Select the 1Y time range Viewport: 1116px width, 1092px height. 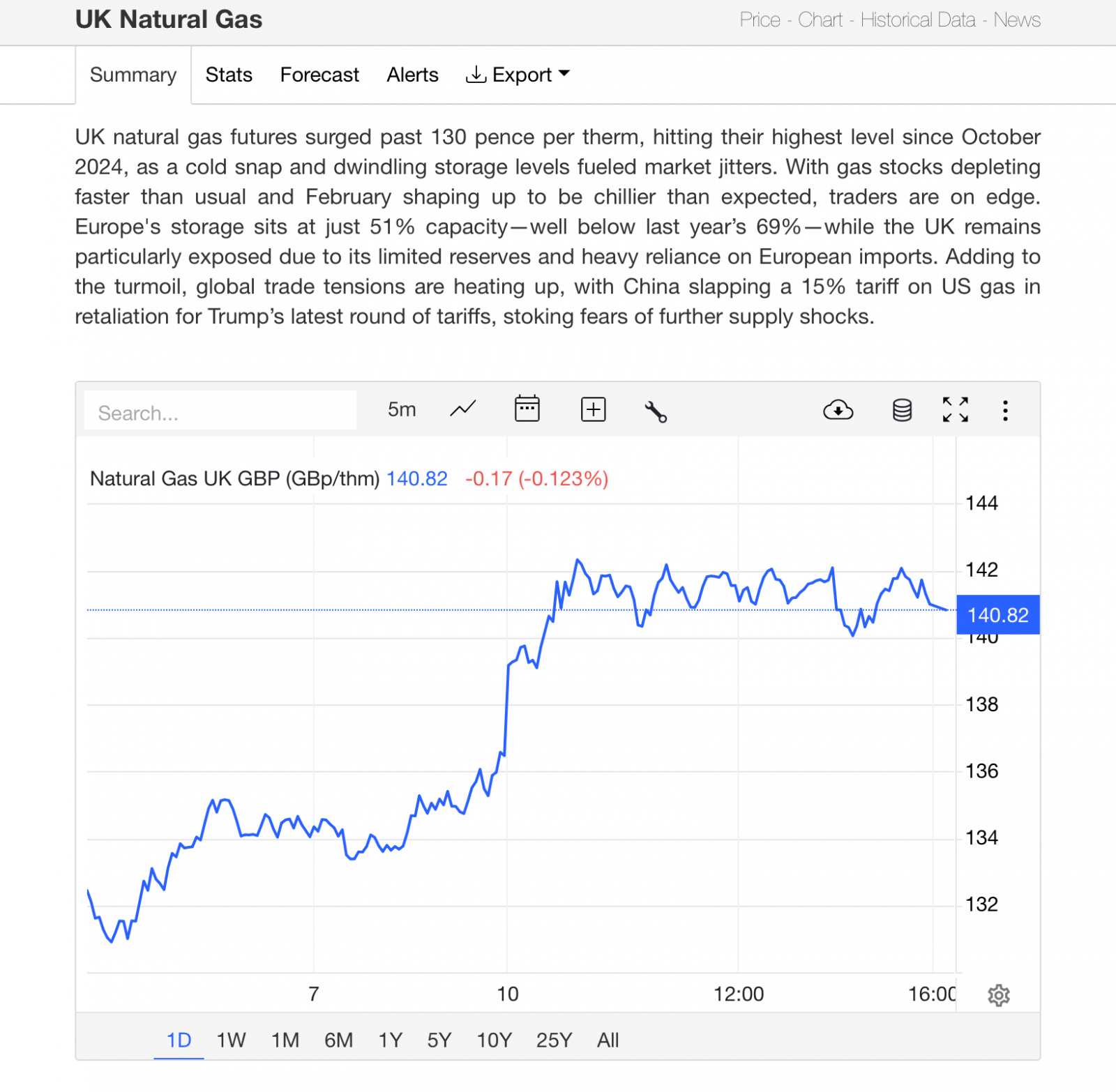[391, 1040]
